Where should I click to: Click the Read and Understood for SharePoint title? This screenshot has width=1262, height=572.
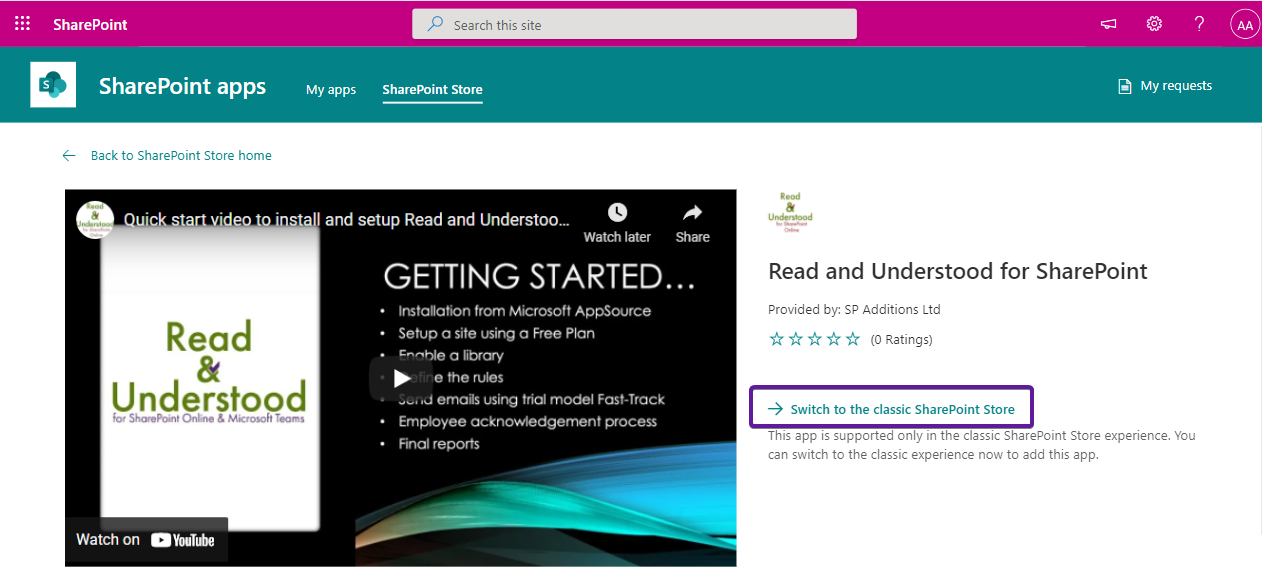click(958, 271)
